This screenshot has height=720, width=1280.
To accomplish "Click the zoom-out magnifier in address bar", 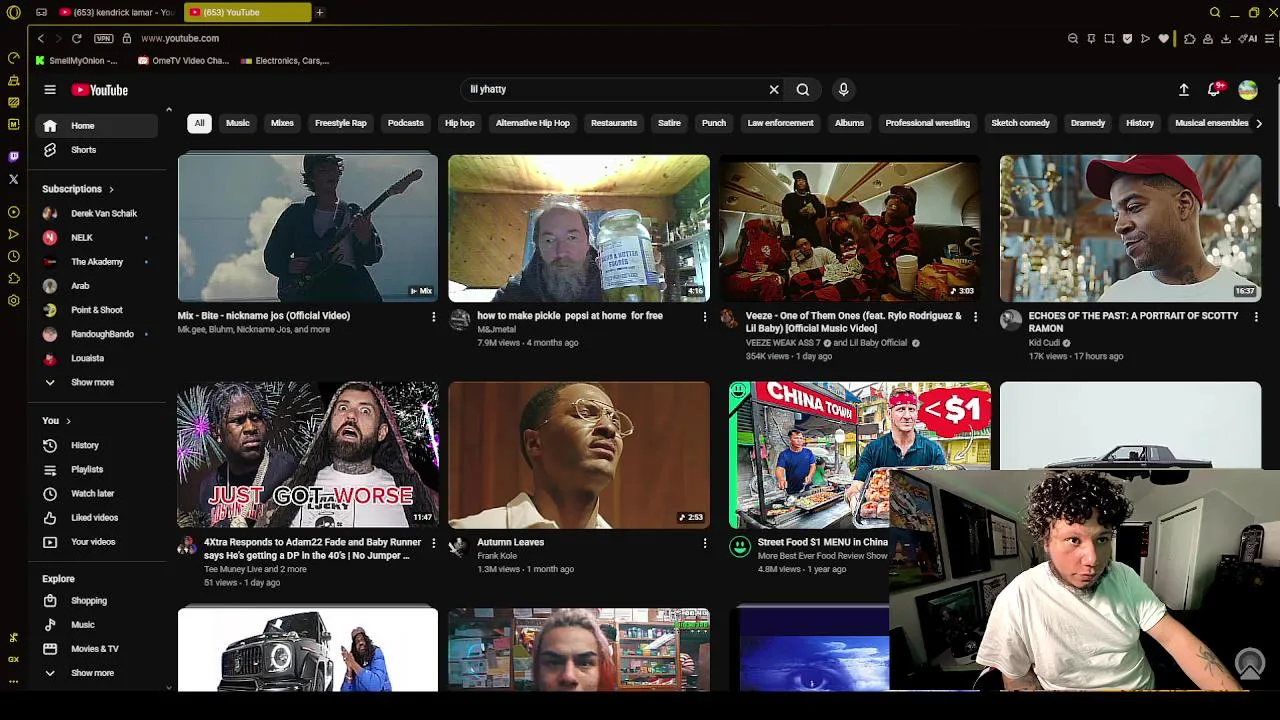I will click(1073, 39).
